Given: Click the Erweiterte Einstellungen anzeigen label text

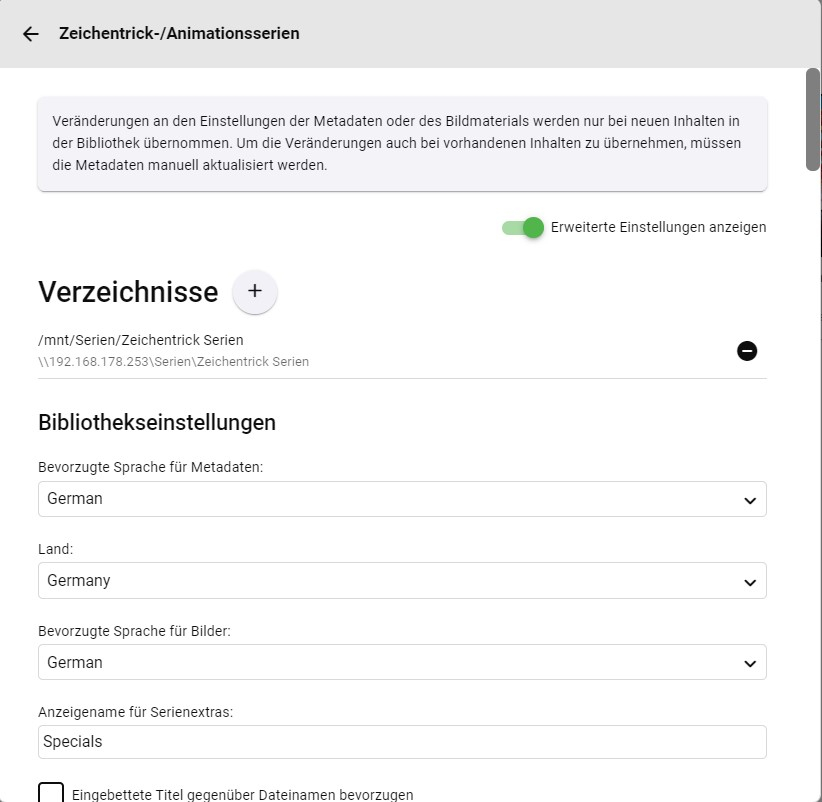Looking at the screenshot, I should tap(658, 228).
